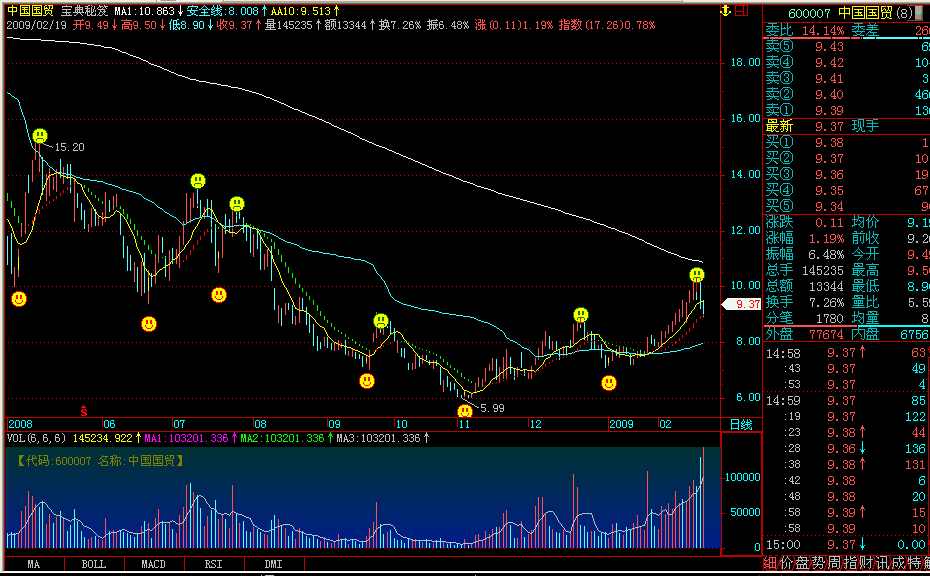
Task: Click the 委比 14.14% value
Action: coord(823,30)
